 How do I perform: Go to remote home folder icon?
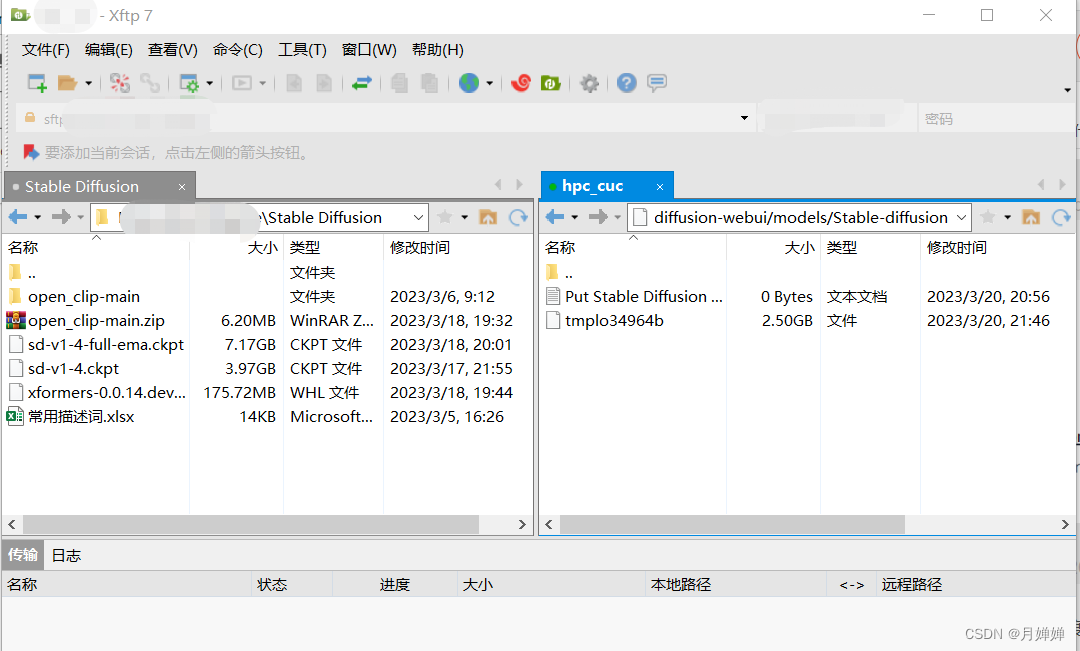[x=1031, y=217]
